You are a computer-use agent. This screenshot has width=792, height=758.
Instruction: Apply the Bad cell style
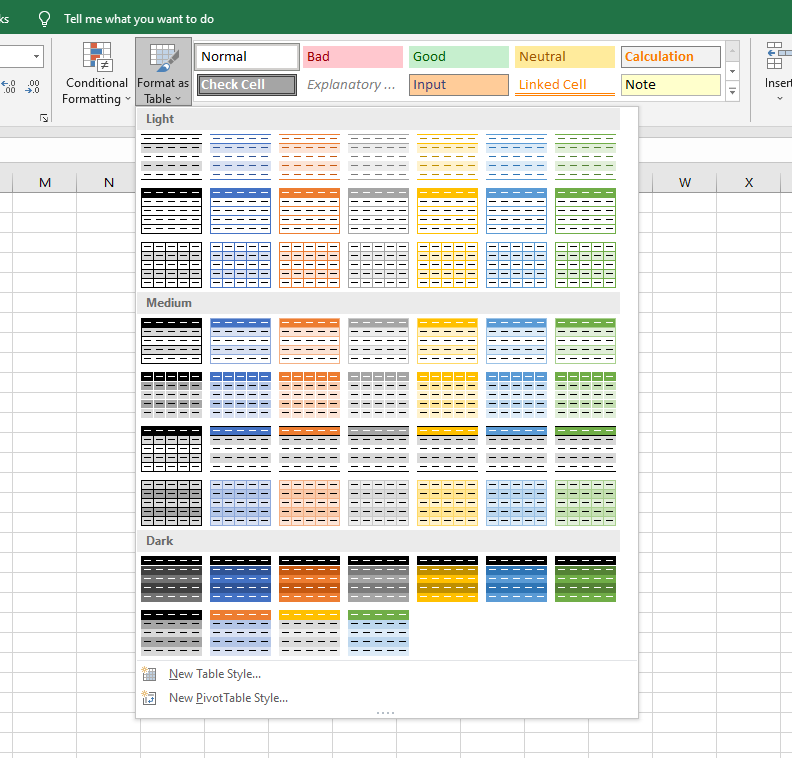click(x=353, y=57)
